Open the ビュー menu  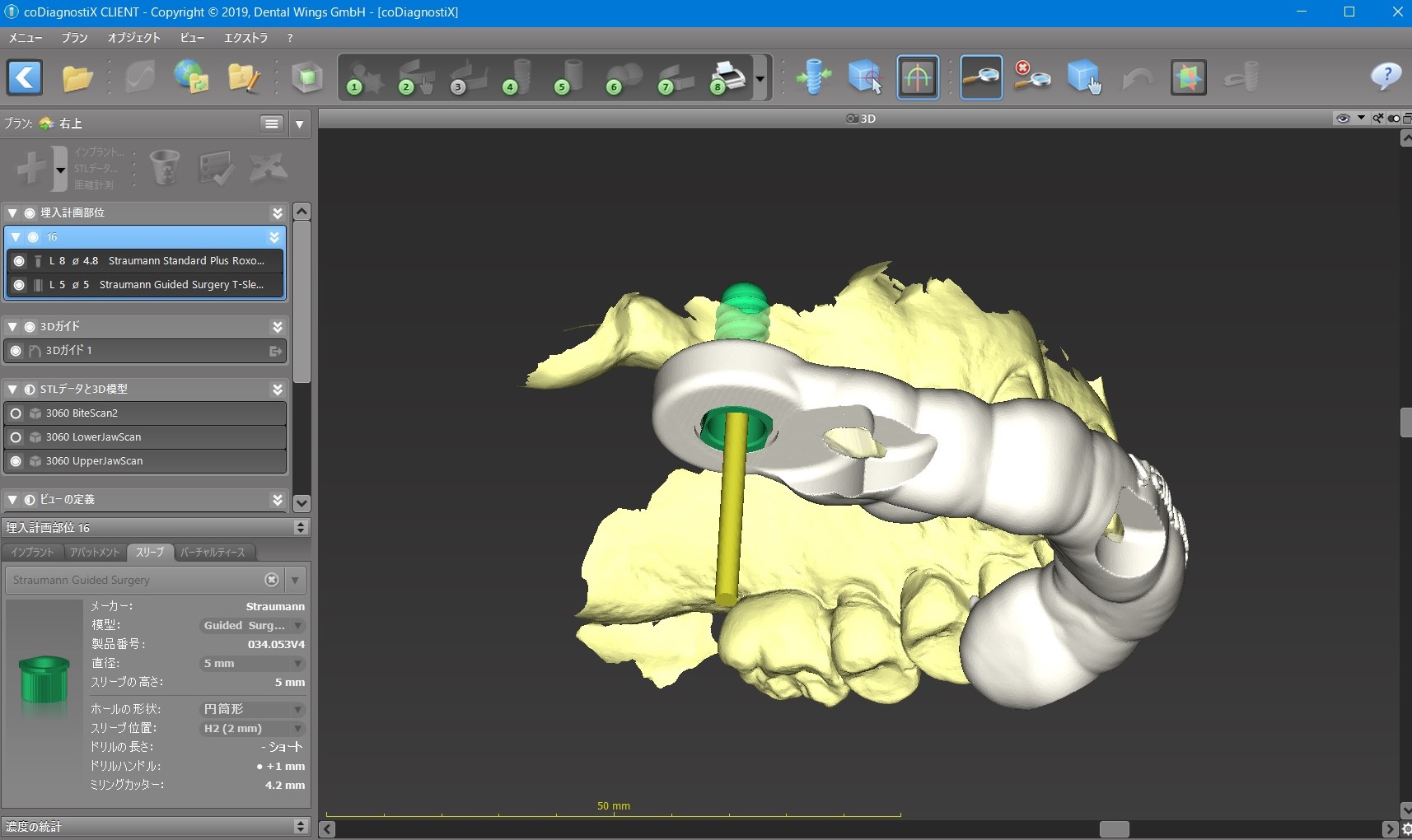tap(192, 38)
